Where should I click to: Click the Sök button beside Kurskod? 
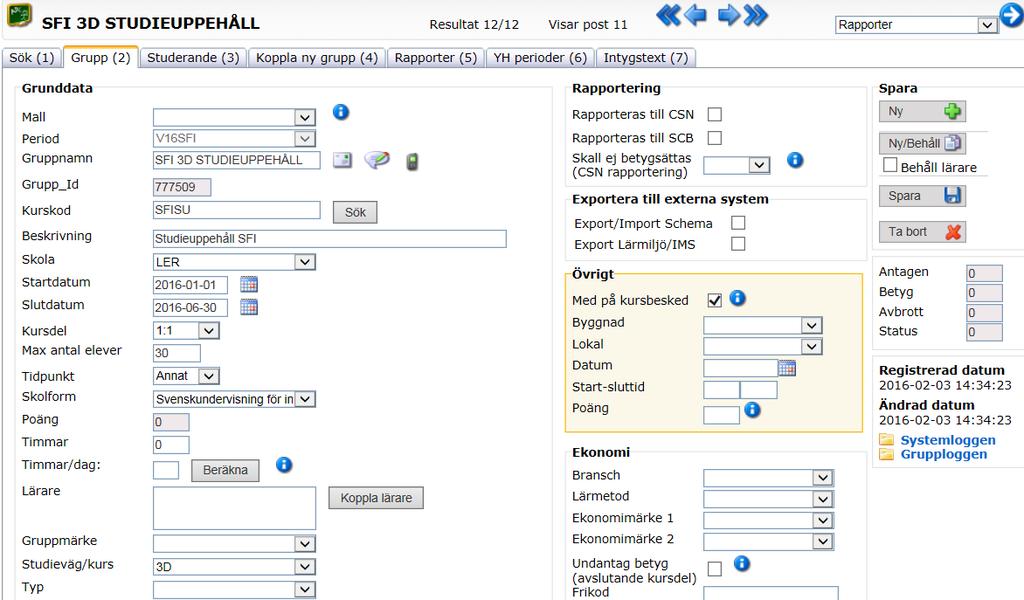tap(355, 212)
